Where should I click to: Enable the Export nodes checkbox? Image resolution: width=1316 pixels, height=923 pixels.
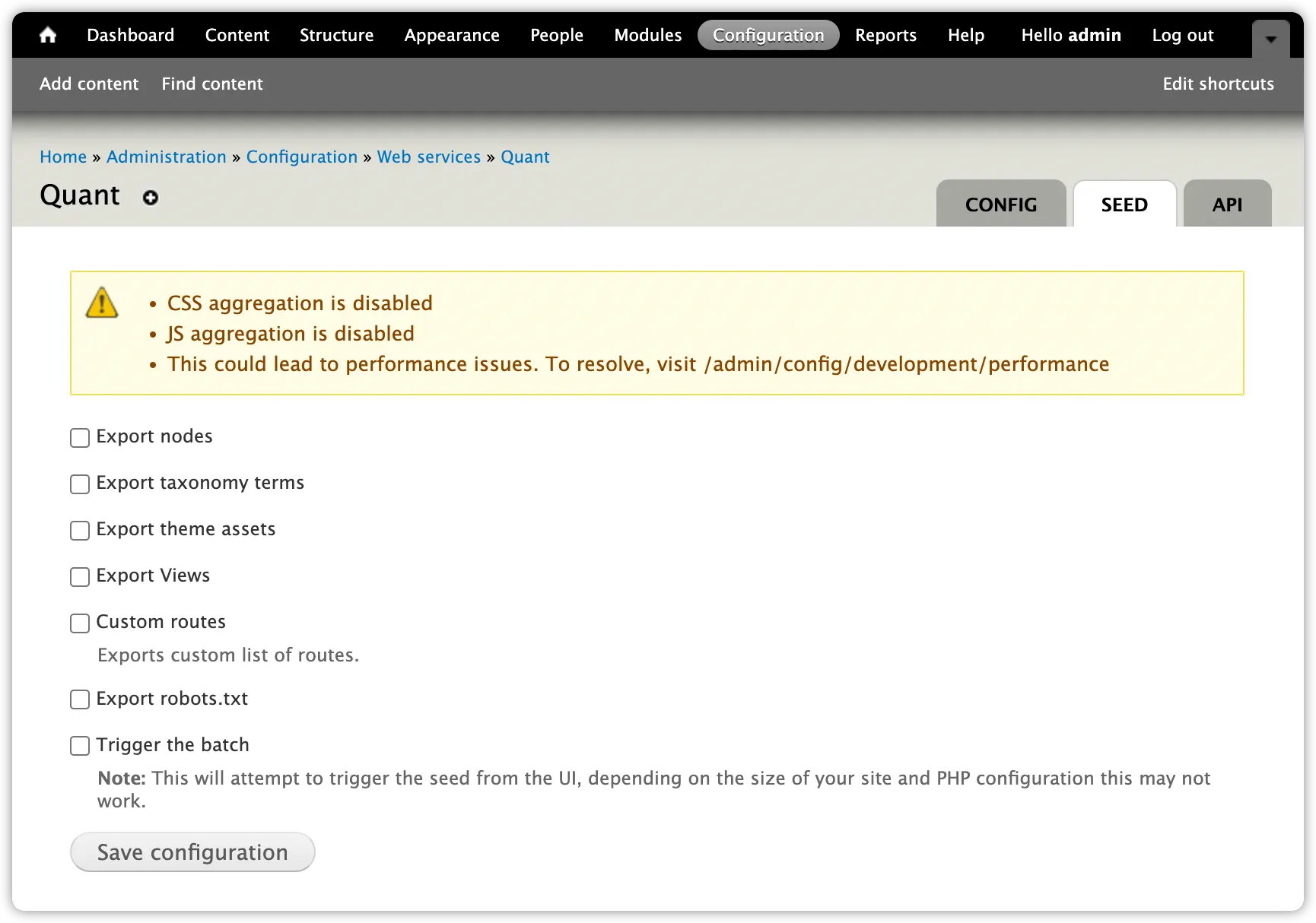point(79,437)
